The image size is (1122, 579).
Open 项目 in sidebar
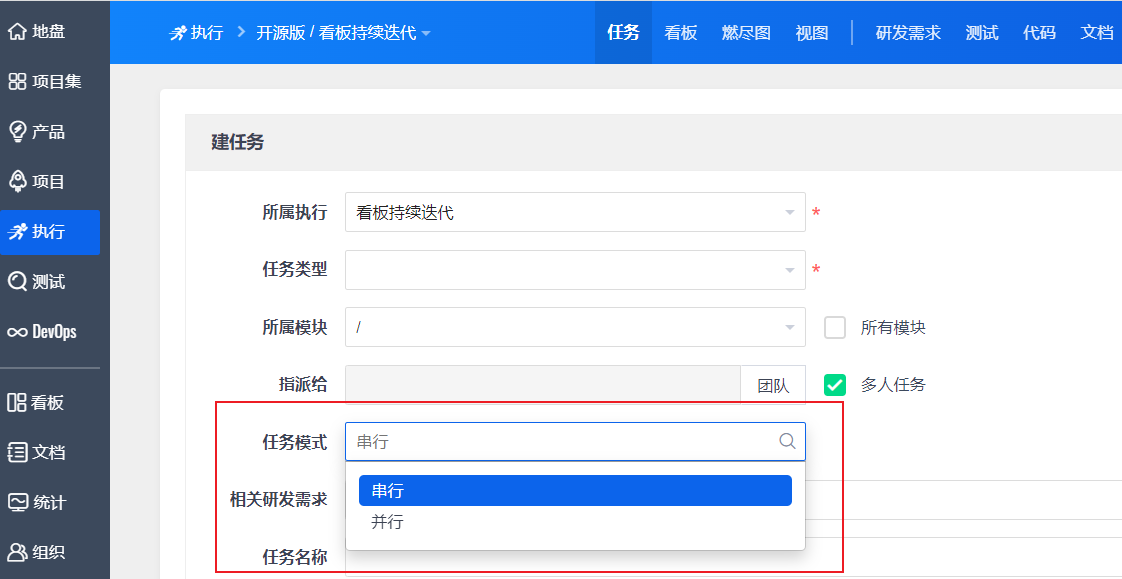37,183
